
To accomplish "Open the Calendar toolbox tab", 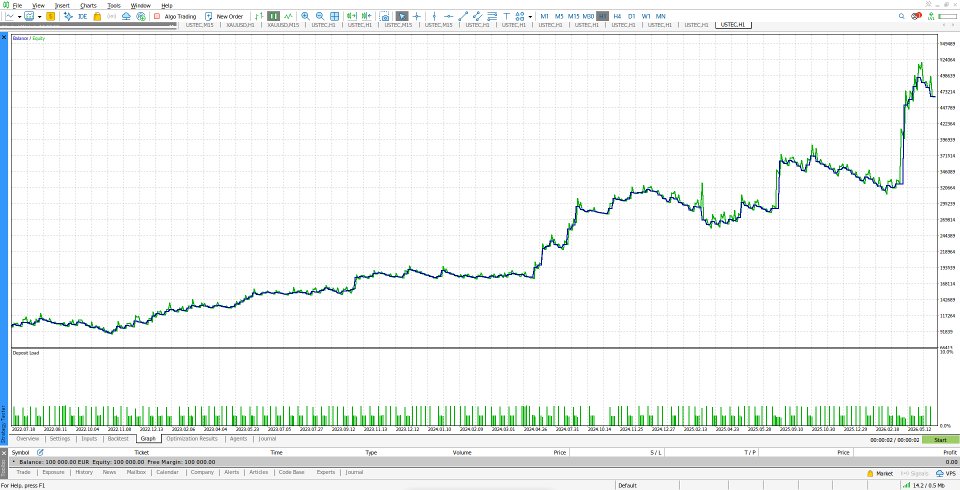I will tap(167, 472).
